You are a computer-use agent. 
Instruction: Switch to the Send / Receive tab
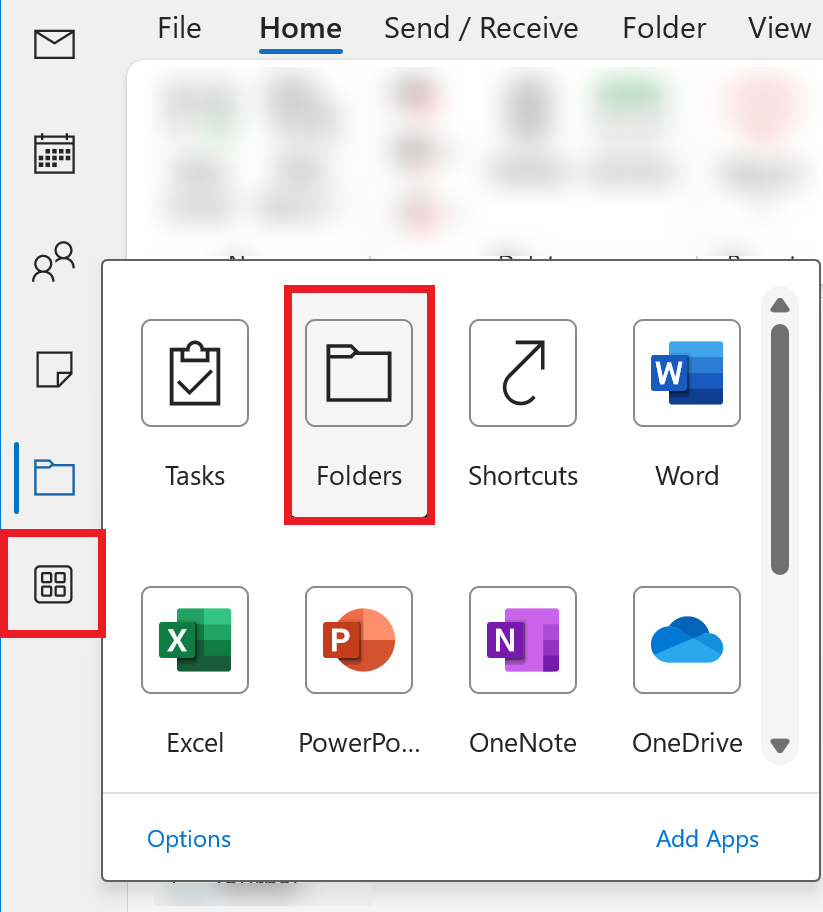tap(481, 28)
